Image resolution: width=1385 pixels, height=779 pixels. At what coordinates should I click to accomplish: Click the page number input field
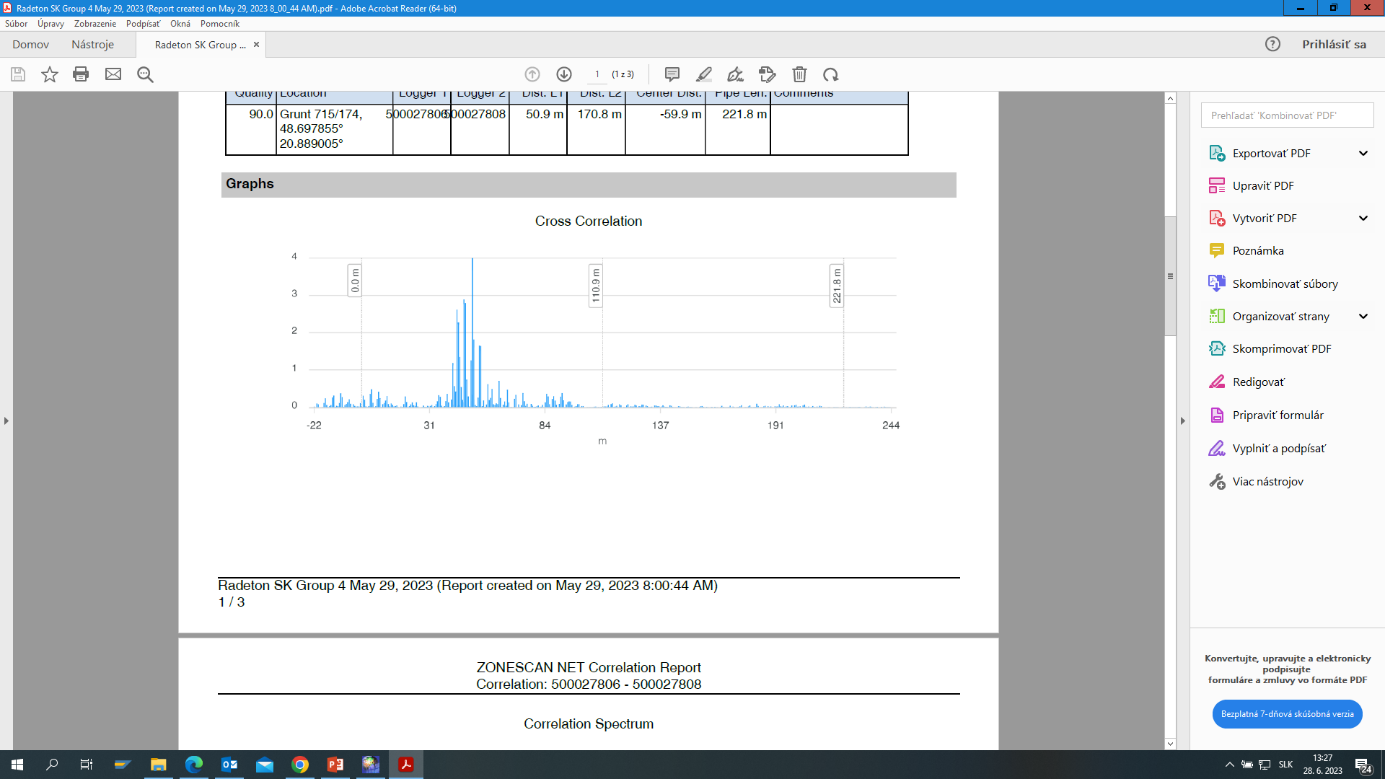tap(597, 74)
